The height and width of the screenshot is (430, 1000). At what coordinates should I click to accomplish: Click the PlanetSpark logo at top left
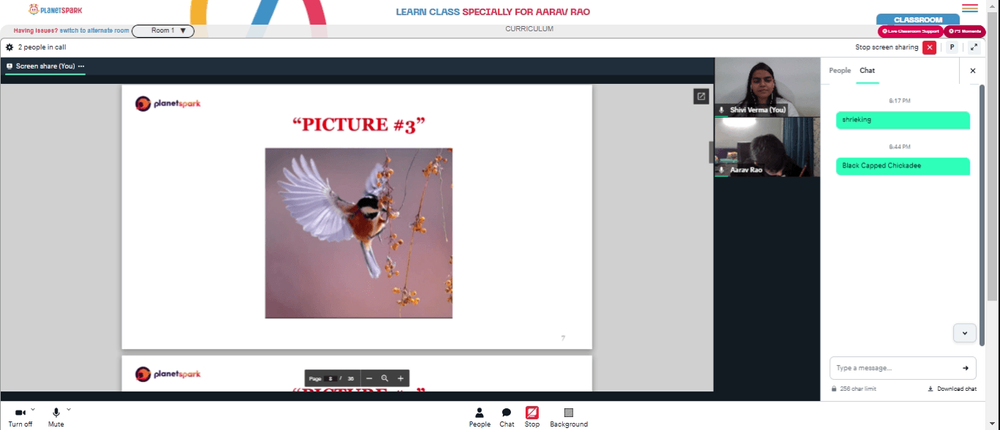point(55,10)
